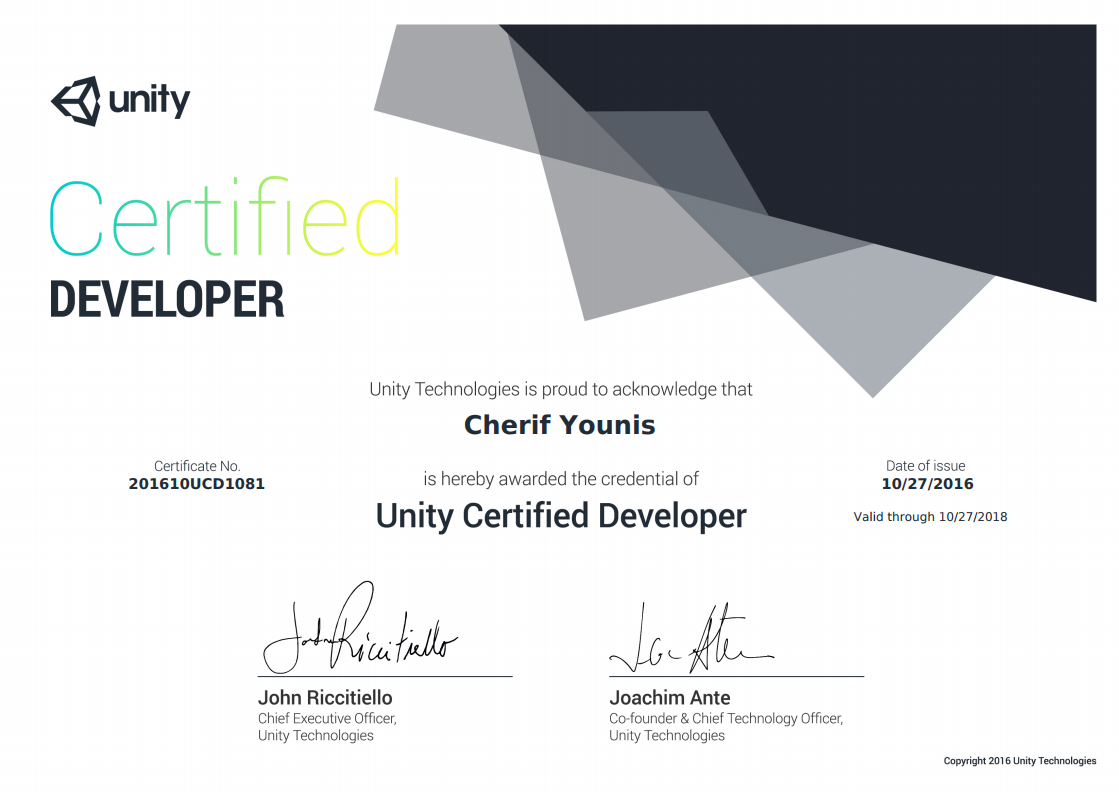Click 'Unity Technologies is proud to acknowledge that'
Screen dimensions: 1119x792
[561, 390]
